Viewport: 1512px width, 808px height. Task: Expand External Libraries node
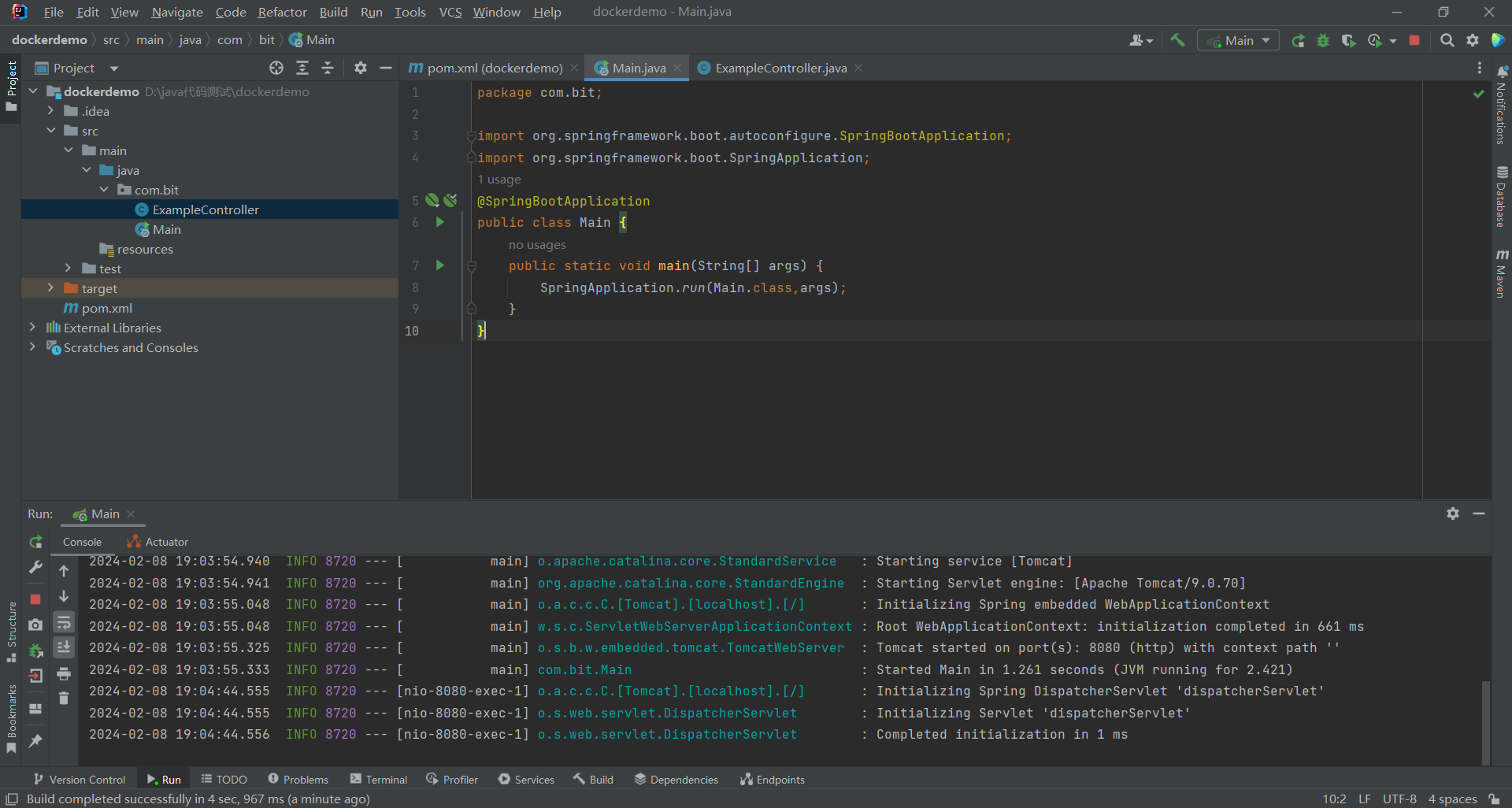click(32, 328)
